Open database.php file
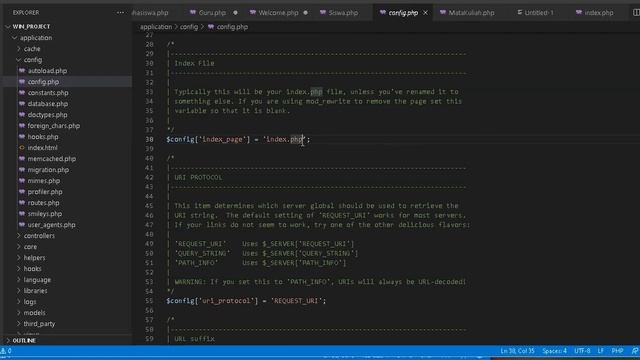The height and width of the screenshot is (360, 640). point(48,104)
